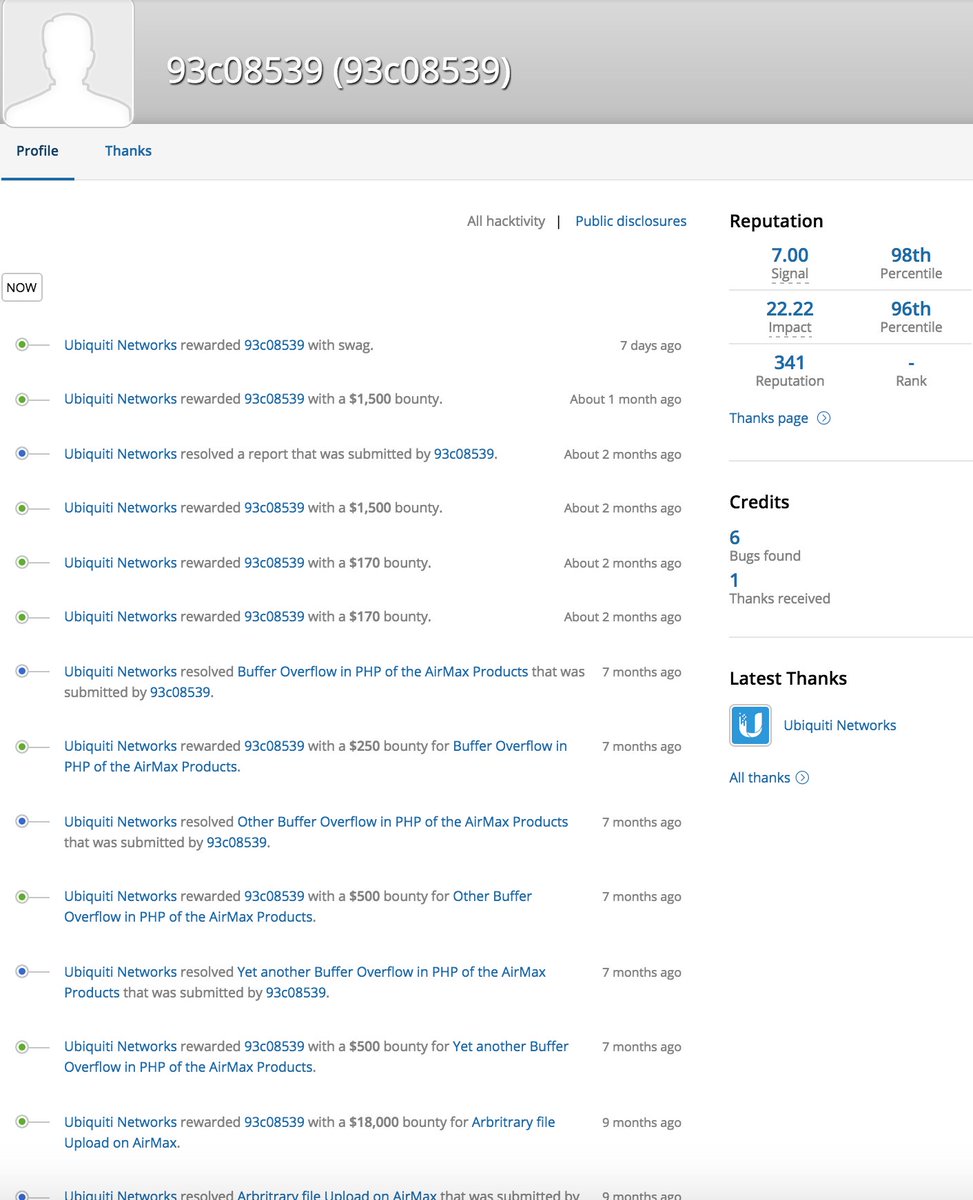The height and width of the screenshot is (1200, 973).
Task: Click the default profile avatar picture
Action: pyautogui.click(x=68, y=63)
